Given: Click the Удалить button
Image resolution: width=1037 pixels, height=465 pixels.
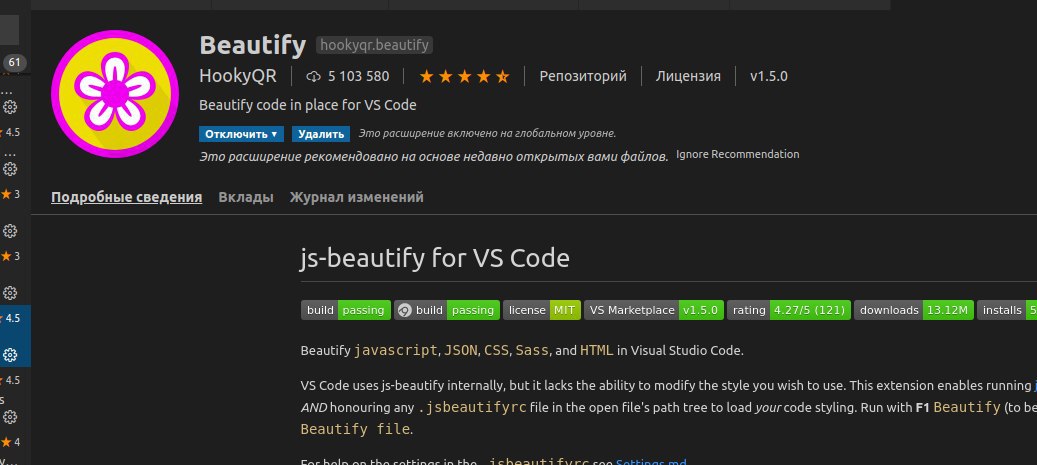Looking at the screenshot, I should [x=321, y=134].
